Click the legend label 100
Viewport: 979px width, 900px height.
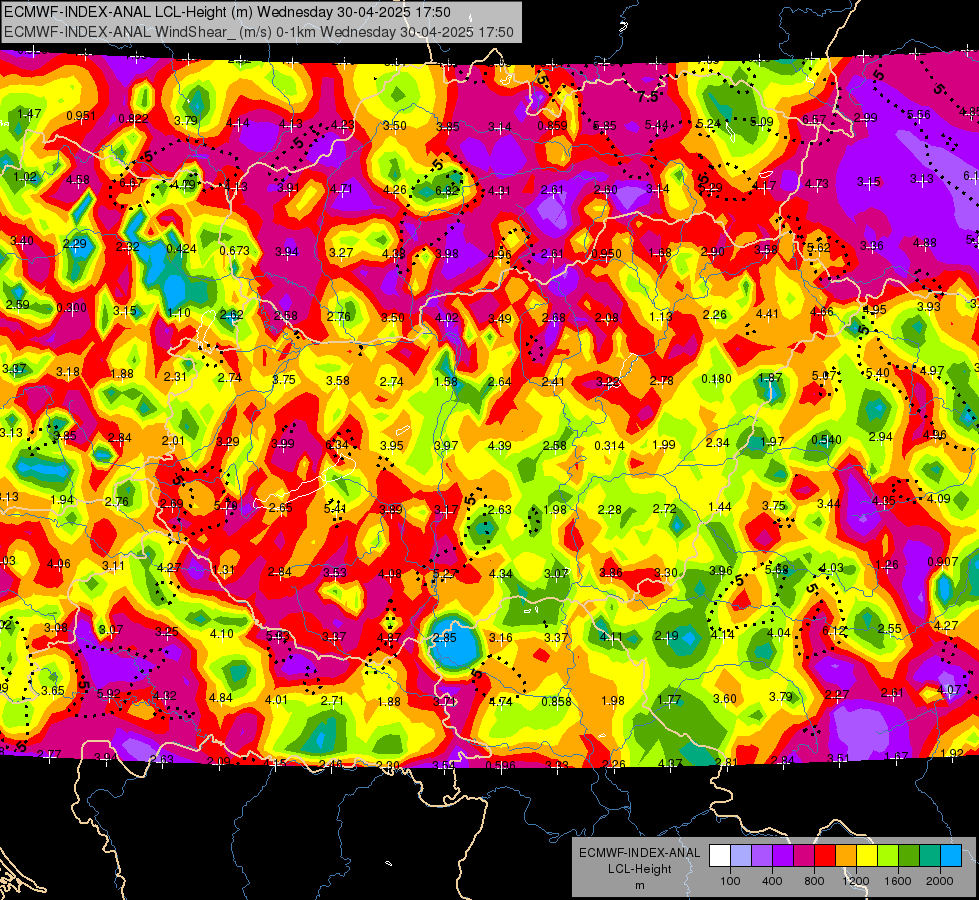[730, 881]
